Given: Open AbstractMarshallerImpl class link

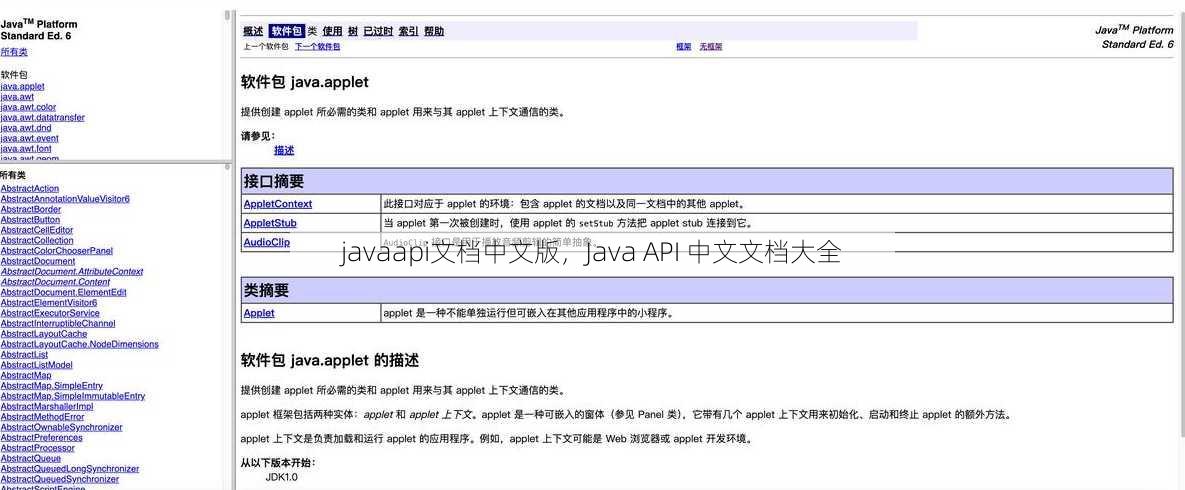Looking at the screenshot, I should point(47,406).
